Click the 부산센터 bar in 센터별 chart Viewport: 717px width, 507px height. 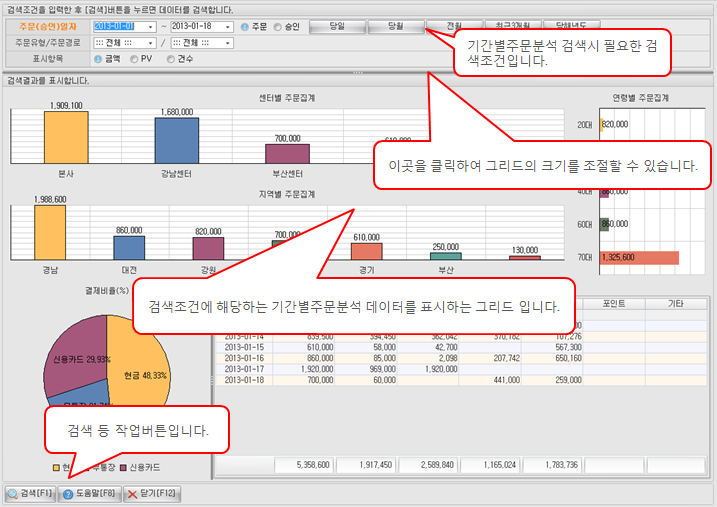(x=288, y=154)
